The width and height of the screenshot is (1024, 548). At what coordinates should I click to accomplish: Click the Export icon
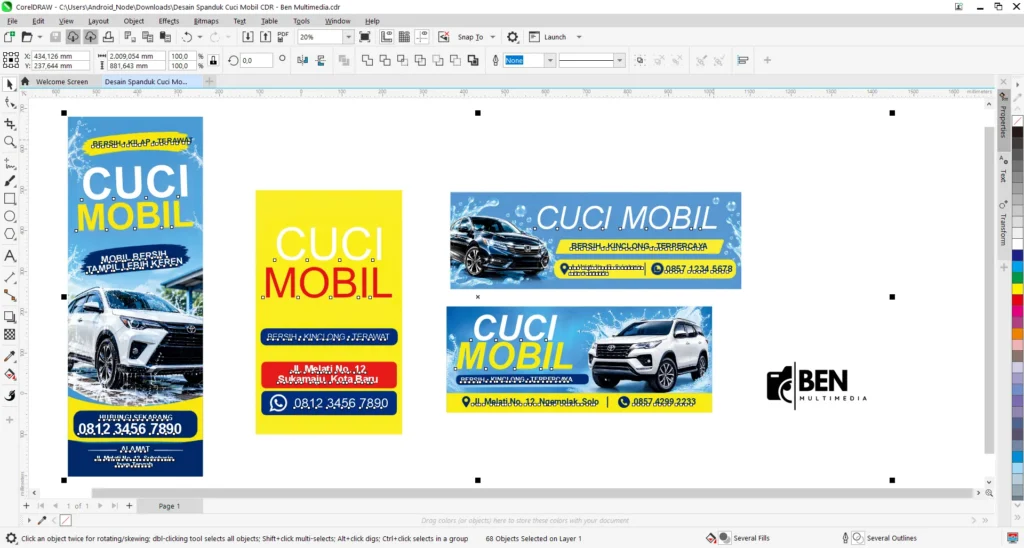coord(265,37)
